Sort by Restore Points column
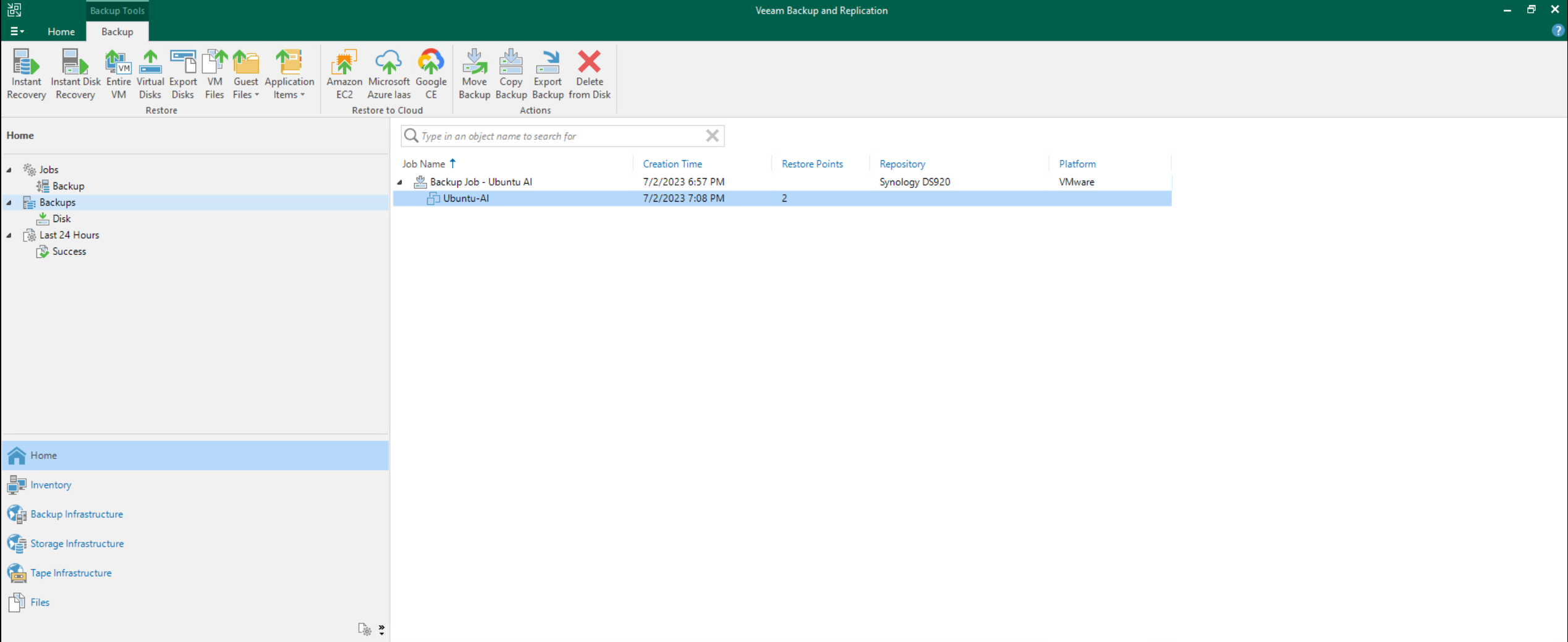Screen dimensions: 1568x642 [812, 164]
